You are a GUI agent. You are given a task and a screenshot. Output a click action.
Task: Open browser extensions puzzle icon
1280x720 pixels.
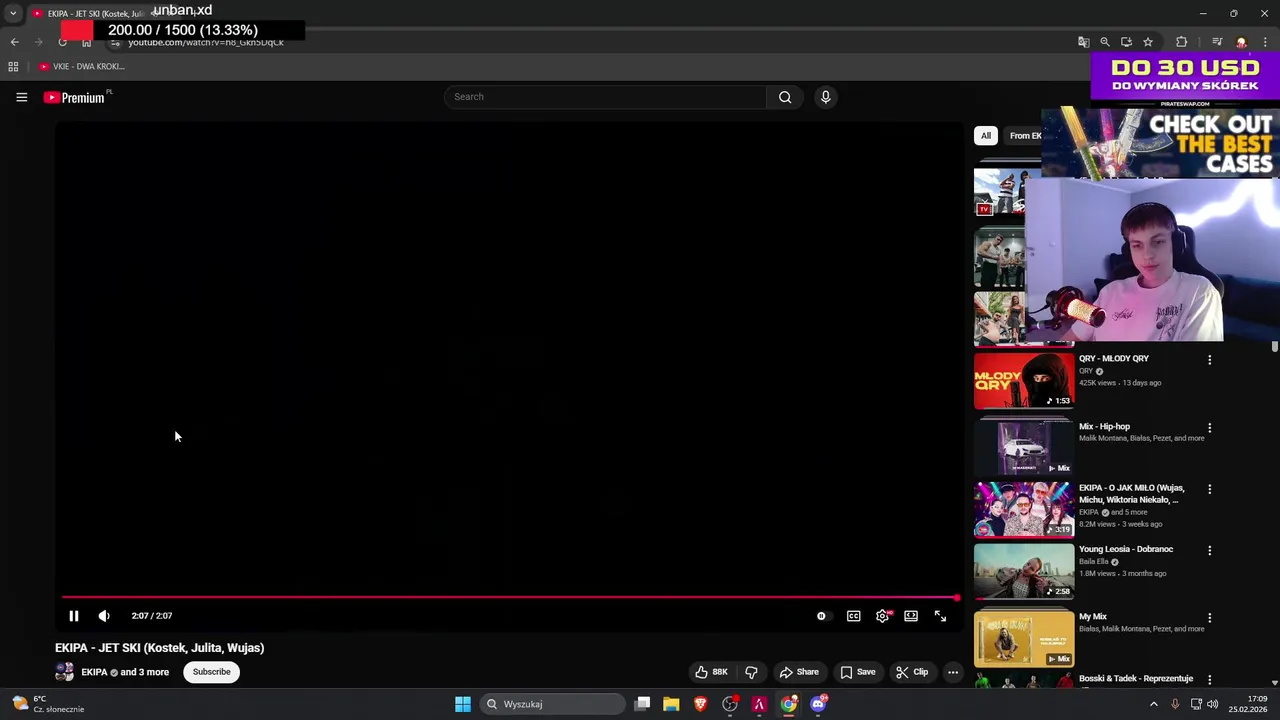1181,42
